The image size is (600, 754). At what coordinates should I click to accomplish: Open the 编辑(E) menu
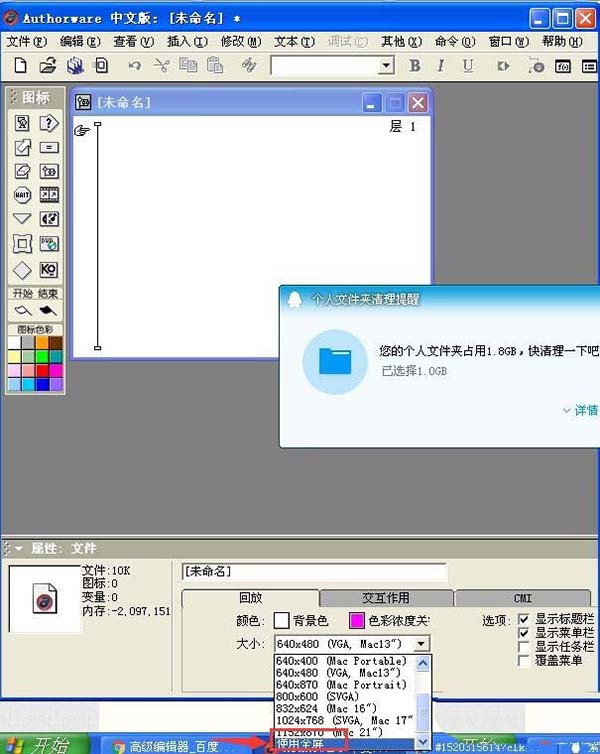[x=80, y=42]
